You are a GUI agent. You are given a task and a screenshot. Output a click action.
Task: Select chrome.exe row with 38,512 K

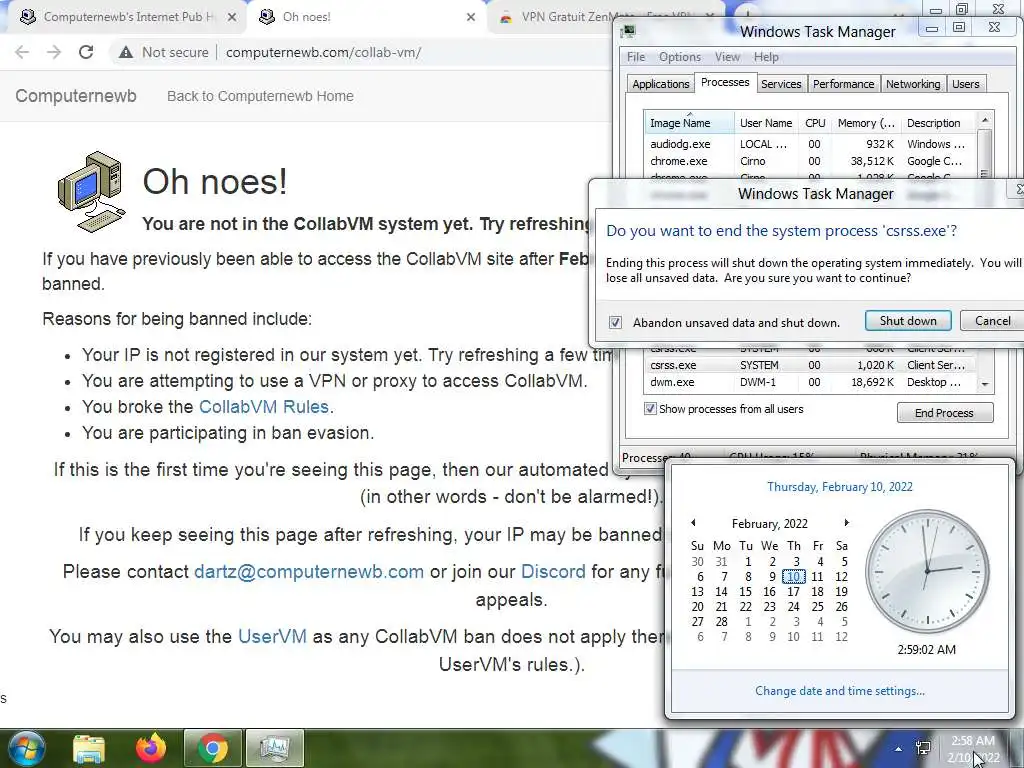(810, 161)
